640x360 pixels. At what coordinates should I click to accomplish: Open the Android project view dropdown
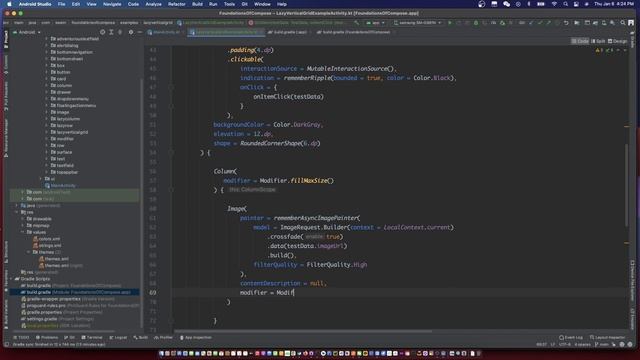click(x=27, y=32)
